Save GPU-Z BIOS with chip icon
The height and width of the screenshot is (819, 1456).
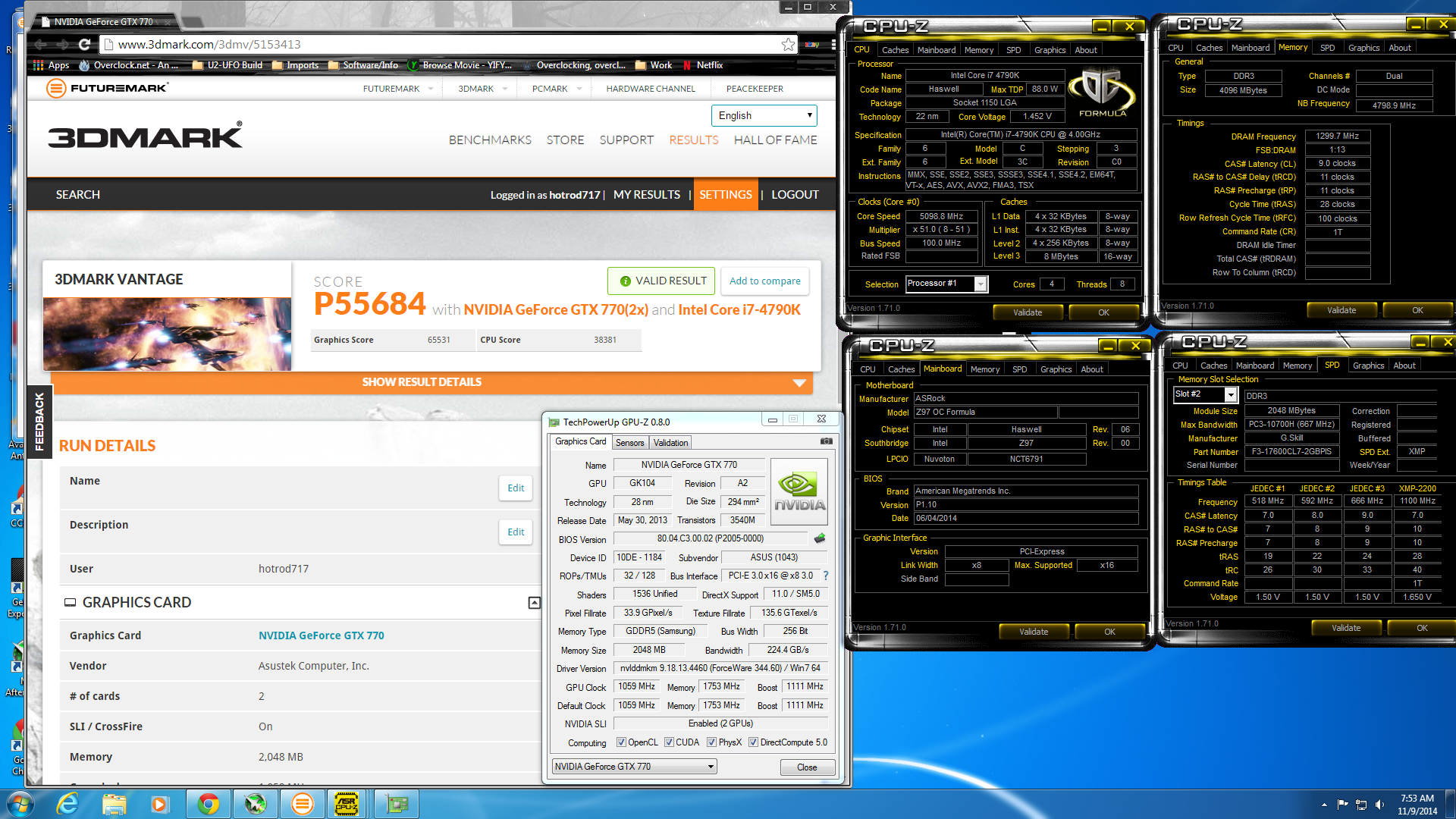[x=820, y=538]
